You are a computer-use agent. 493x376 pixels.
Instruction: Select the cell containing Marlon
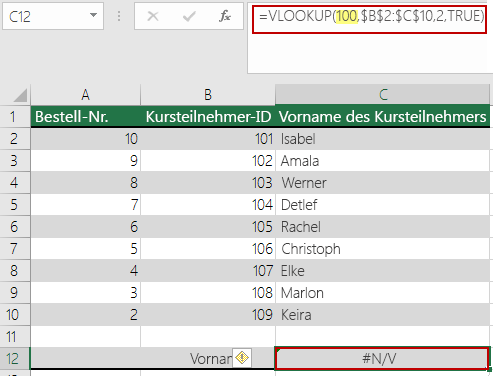tap(383, 293)
